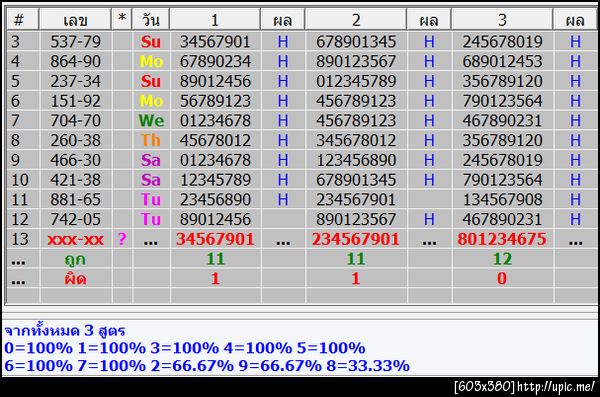Image resolution: width=600 pixels, height=397 pixels.
Task: Click the 742-05 cell
Action: coord(75,219)
